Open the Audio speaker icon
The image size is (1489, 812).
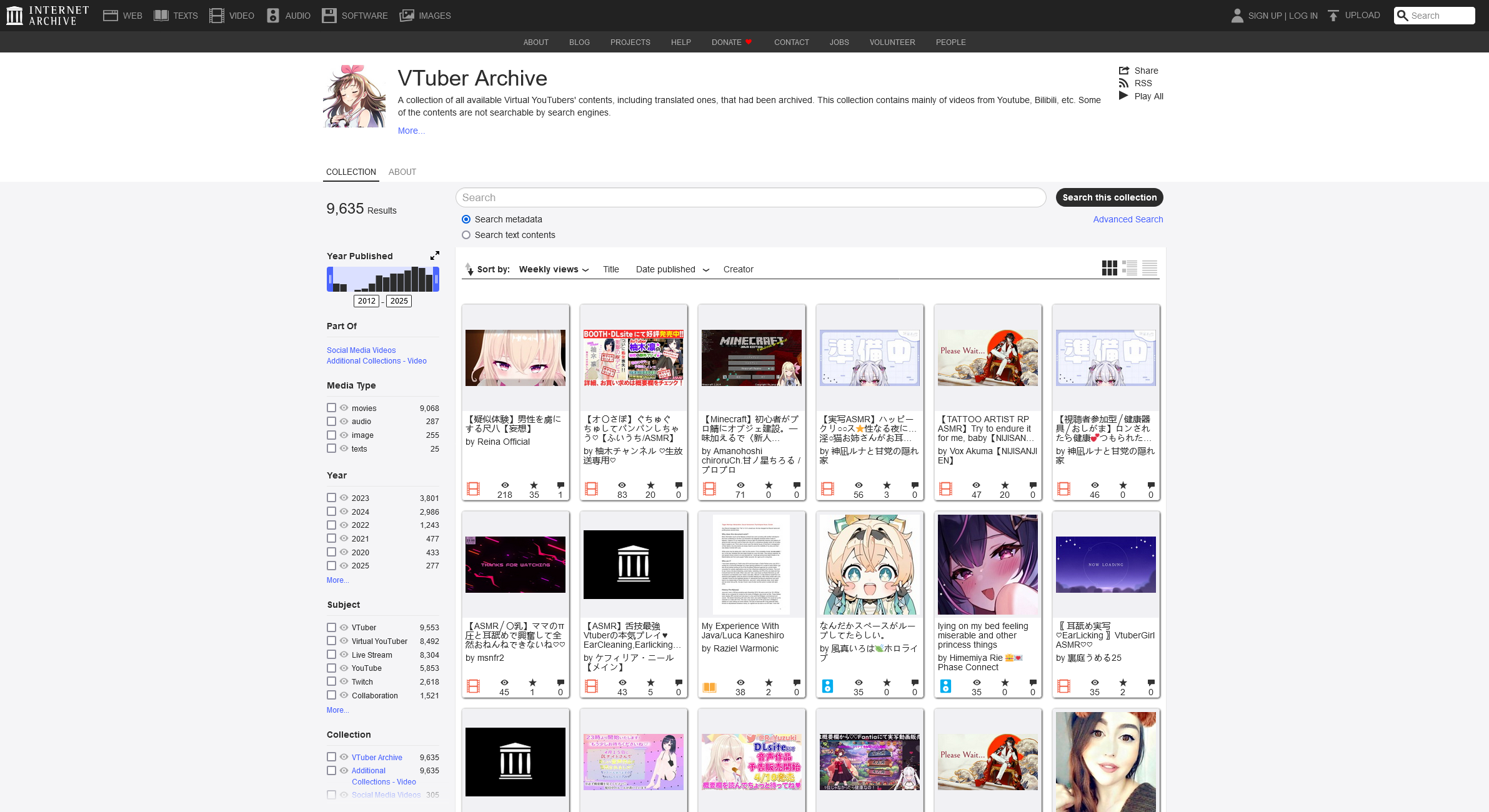tap(273, 16)
